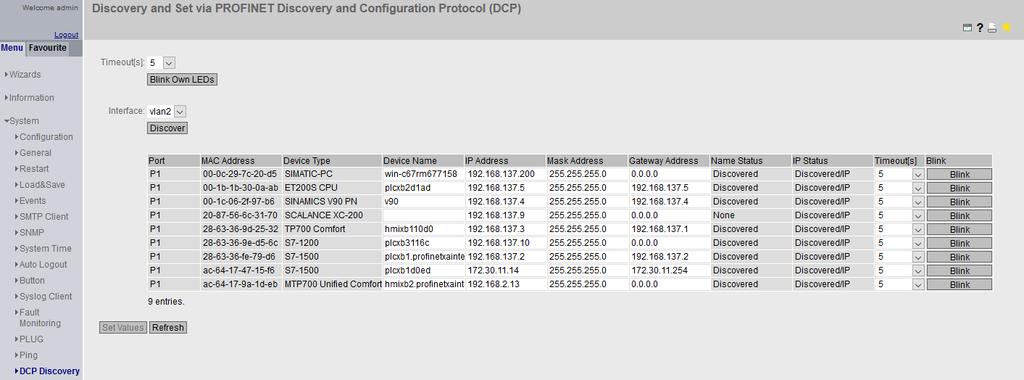Click the Refresh button
The height and width of the screenshot is (380, 1024).
tap(168, 328)
